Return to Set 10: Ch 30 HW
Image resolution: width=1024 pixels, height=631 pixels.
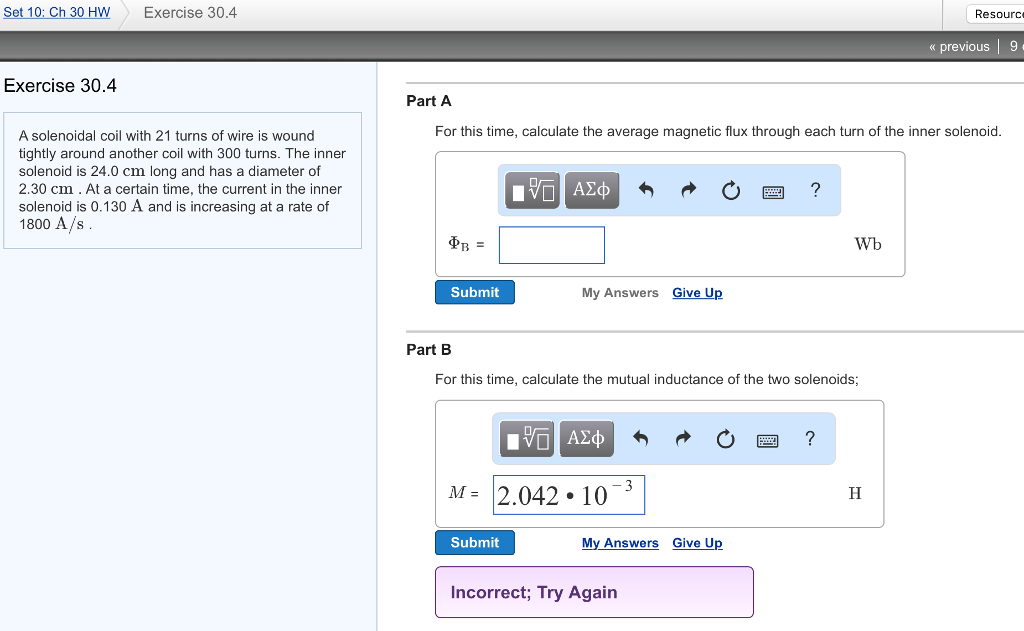coord(56,12)
